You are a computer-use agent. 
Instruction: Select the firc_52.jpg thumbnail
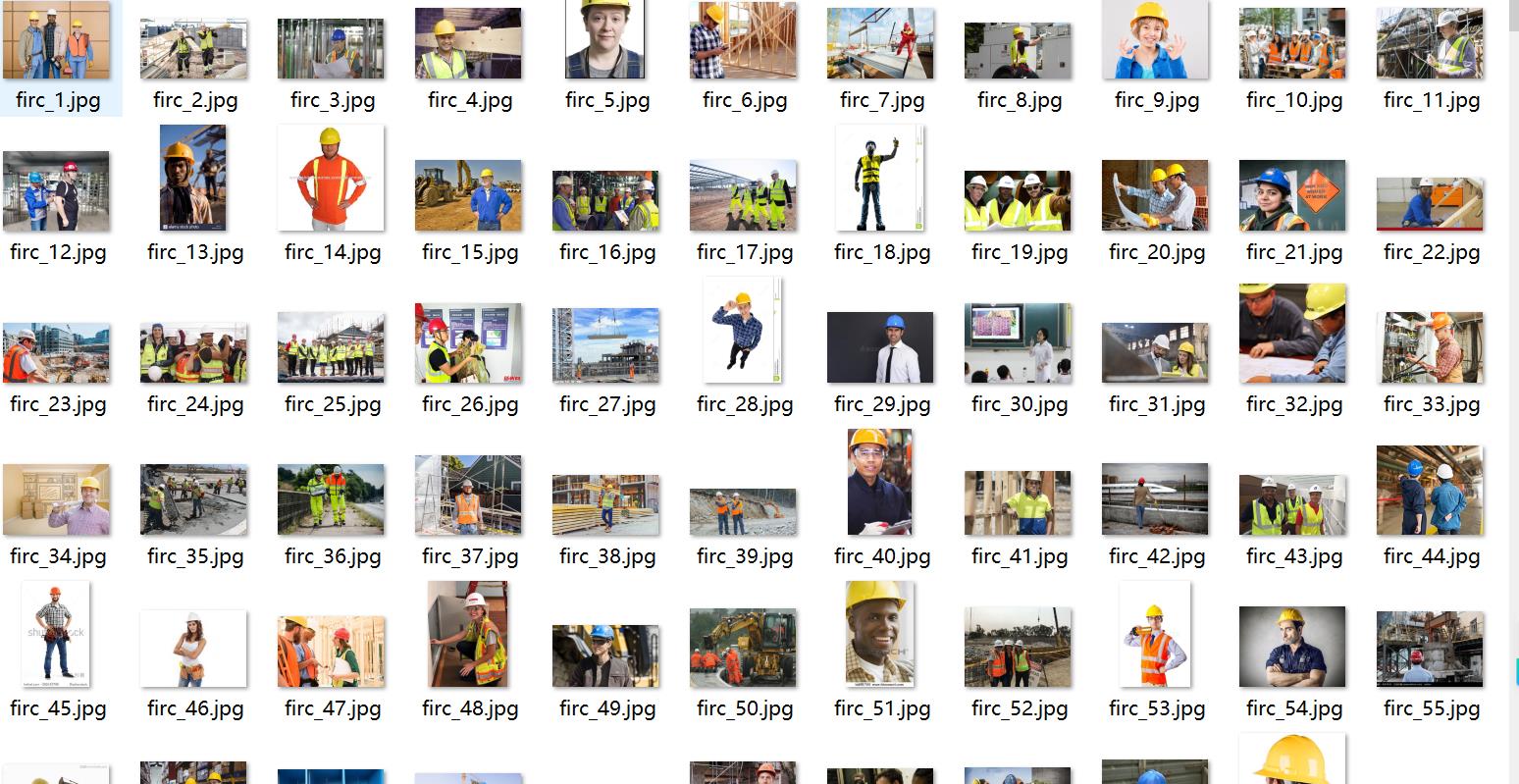[x=1018, y=648]
